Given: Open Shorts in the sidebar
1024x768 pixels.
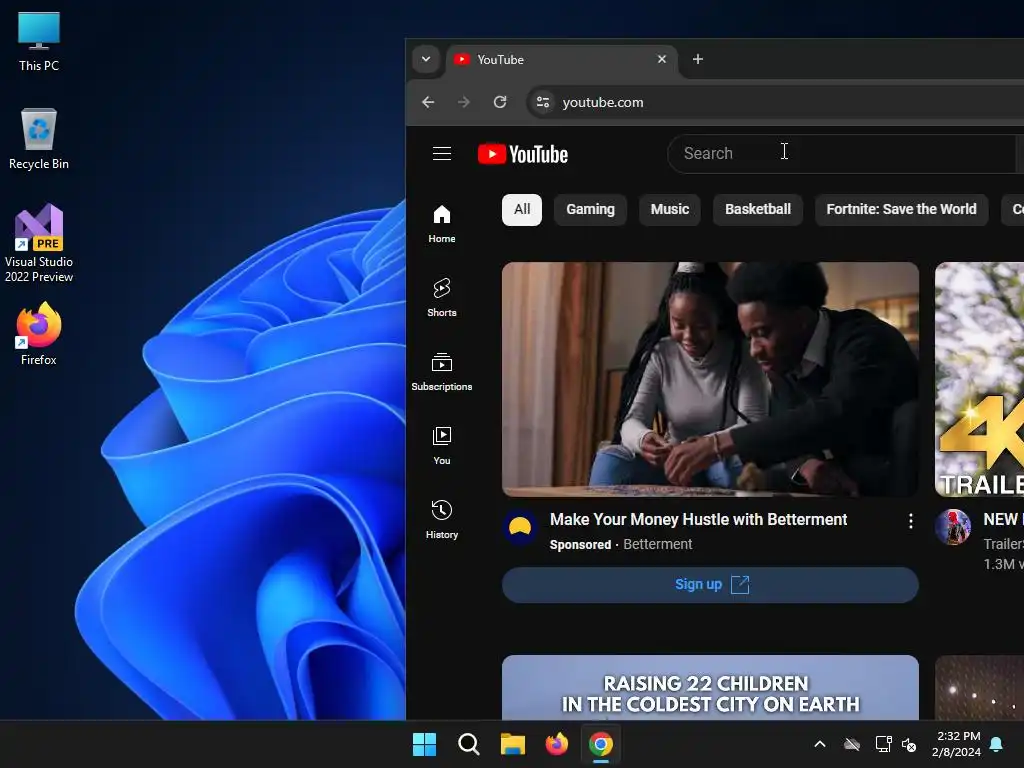Looking at the screenshot, I should [441, 298].
